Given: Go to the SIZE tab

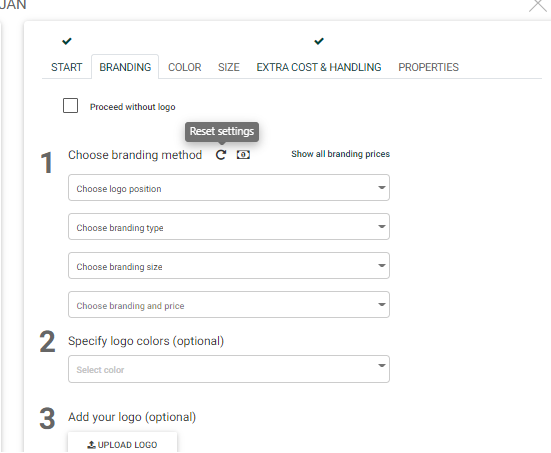Looking at the screenshot, I should point(229,67).
